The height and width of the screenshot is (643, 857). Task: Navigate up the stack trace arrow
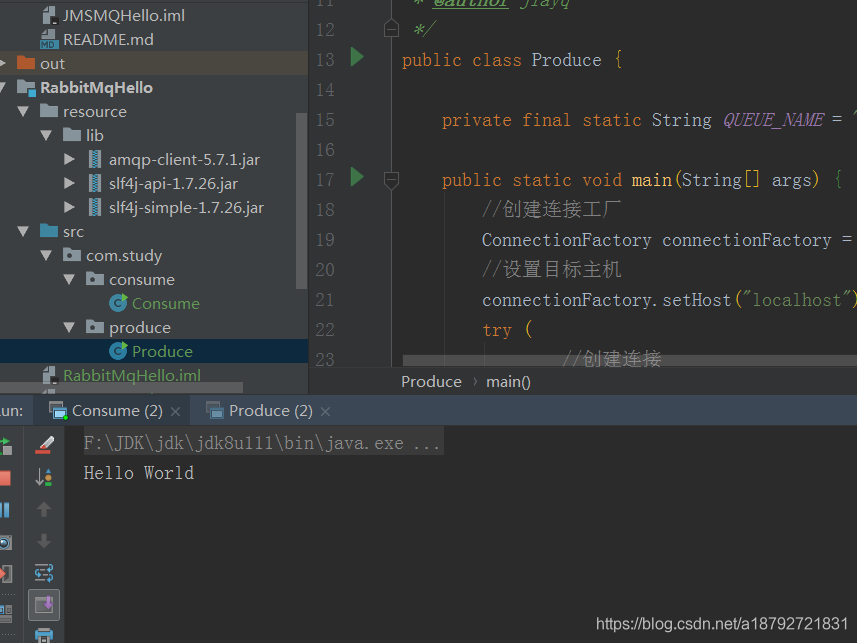tap(44, 509)
